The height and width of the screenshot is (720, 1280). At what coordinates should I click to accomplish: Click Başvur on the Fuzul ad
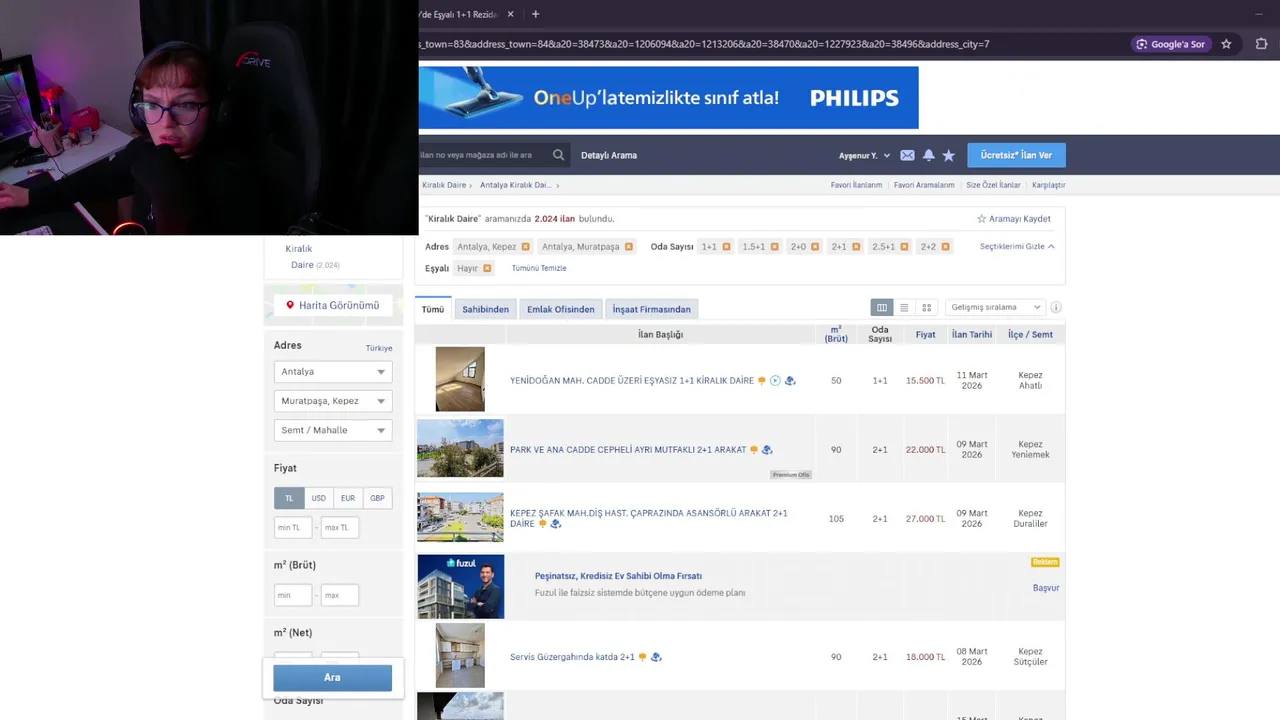(1045, 588)
